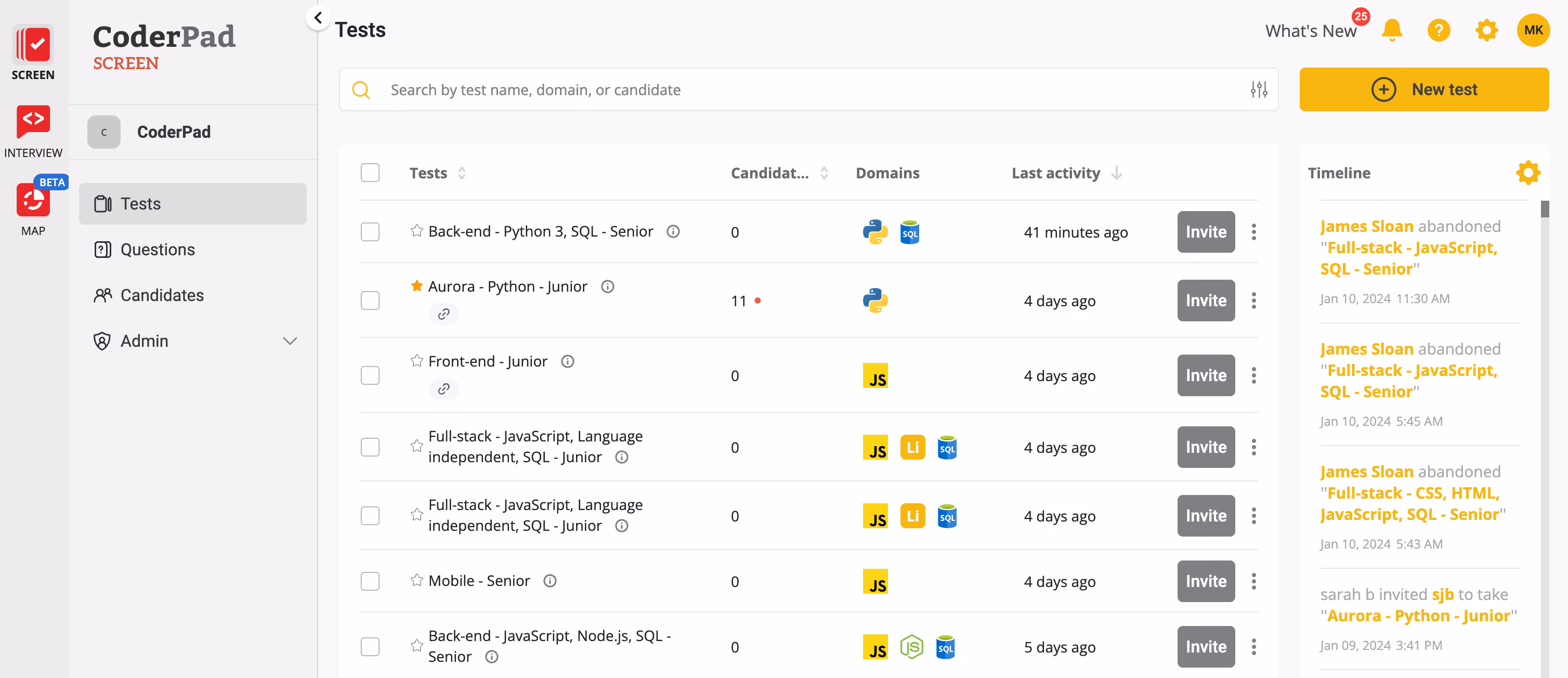1568x678 pixels.
Task: Invite to Aurora - Python - Junior
Action: 1206,300
